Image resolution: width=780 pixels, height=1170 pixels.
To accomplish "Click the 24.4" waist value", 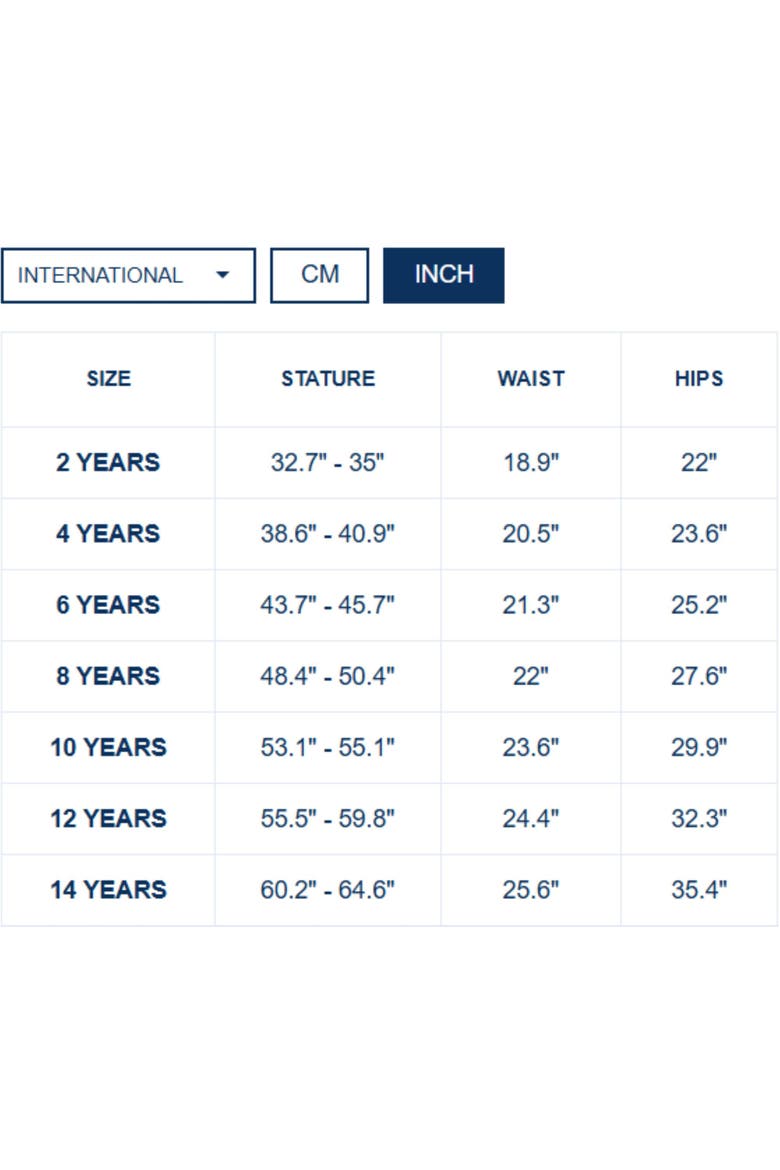I will point(531,819).
